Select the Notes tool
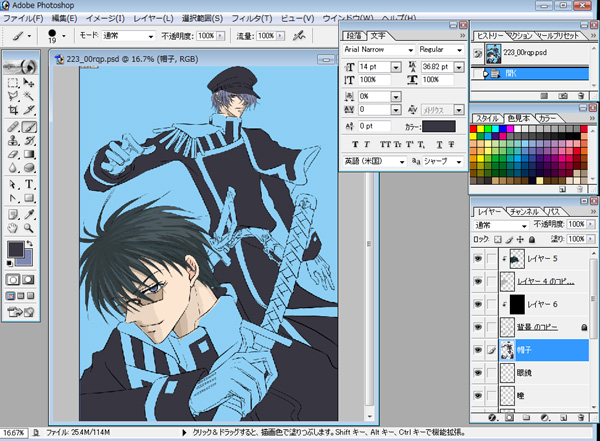Viewport: 600px width, 441px height. 13,214
